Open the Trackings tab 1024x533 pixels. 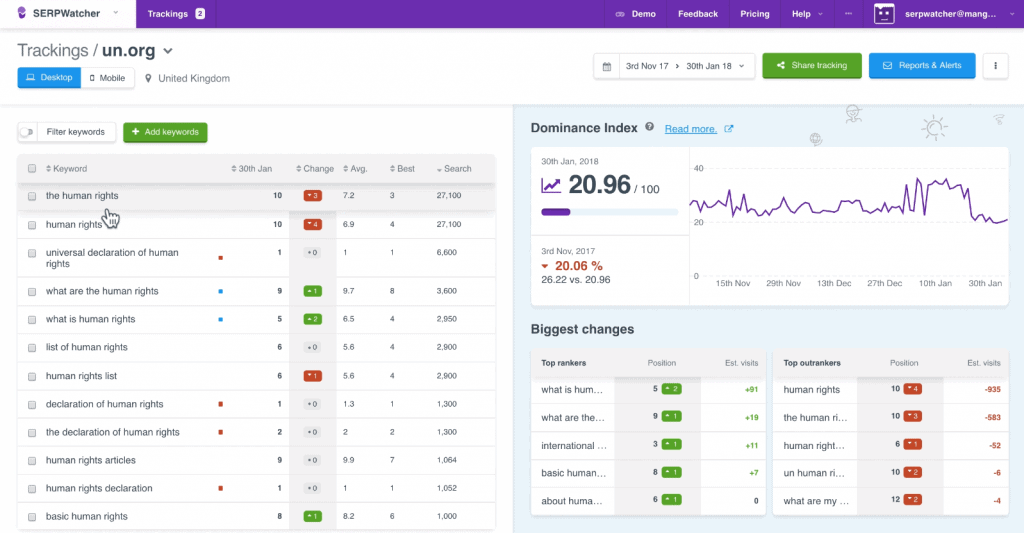(176, 14)
